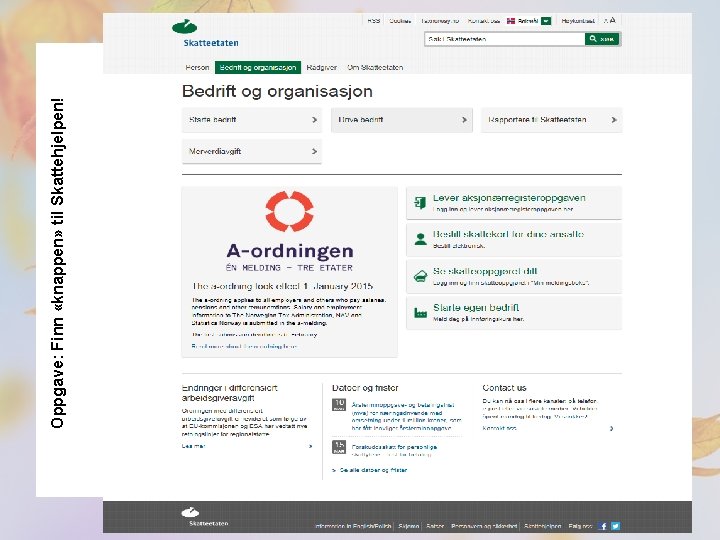The height and width of the screenshot is (540, 720).
Task: Click the Contact us heading
Action: [504, 388]
